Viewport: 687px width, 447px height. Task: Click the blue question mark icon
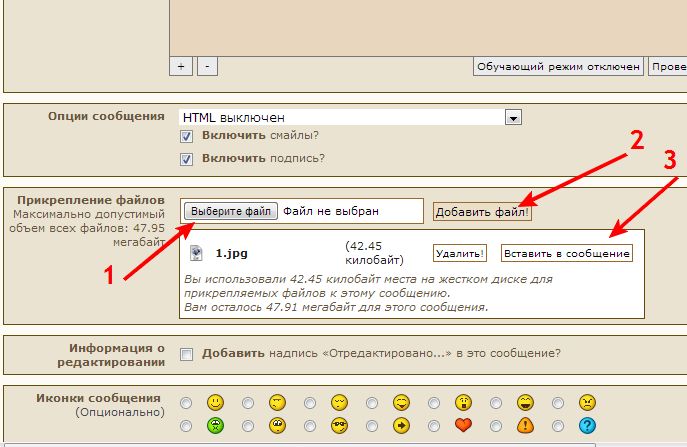point(588,424)
